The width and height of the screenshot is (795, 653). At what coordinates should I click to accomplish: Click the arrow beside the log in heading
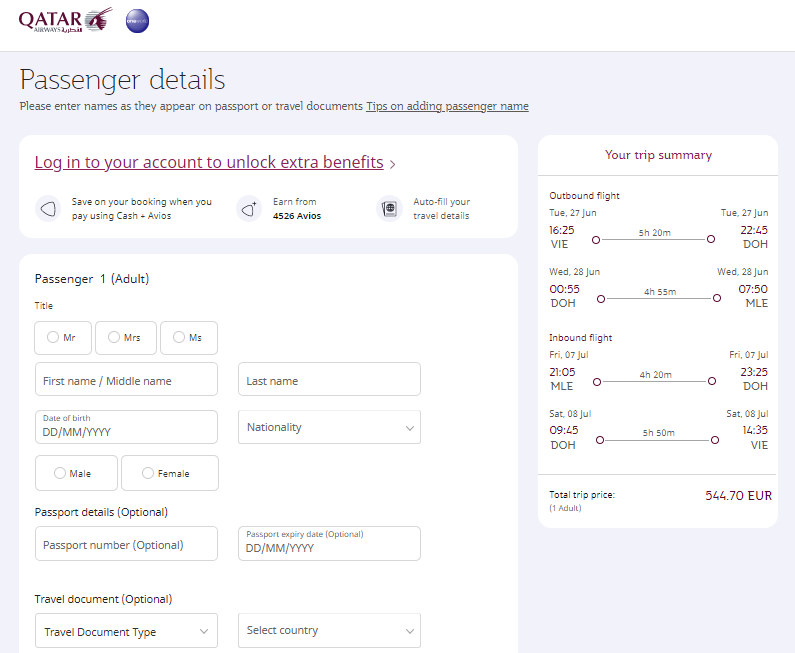(392, 164)
